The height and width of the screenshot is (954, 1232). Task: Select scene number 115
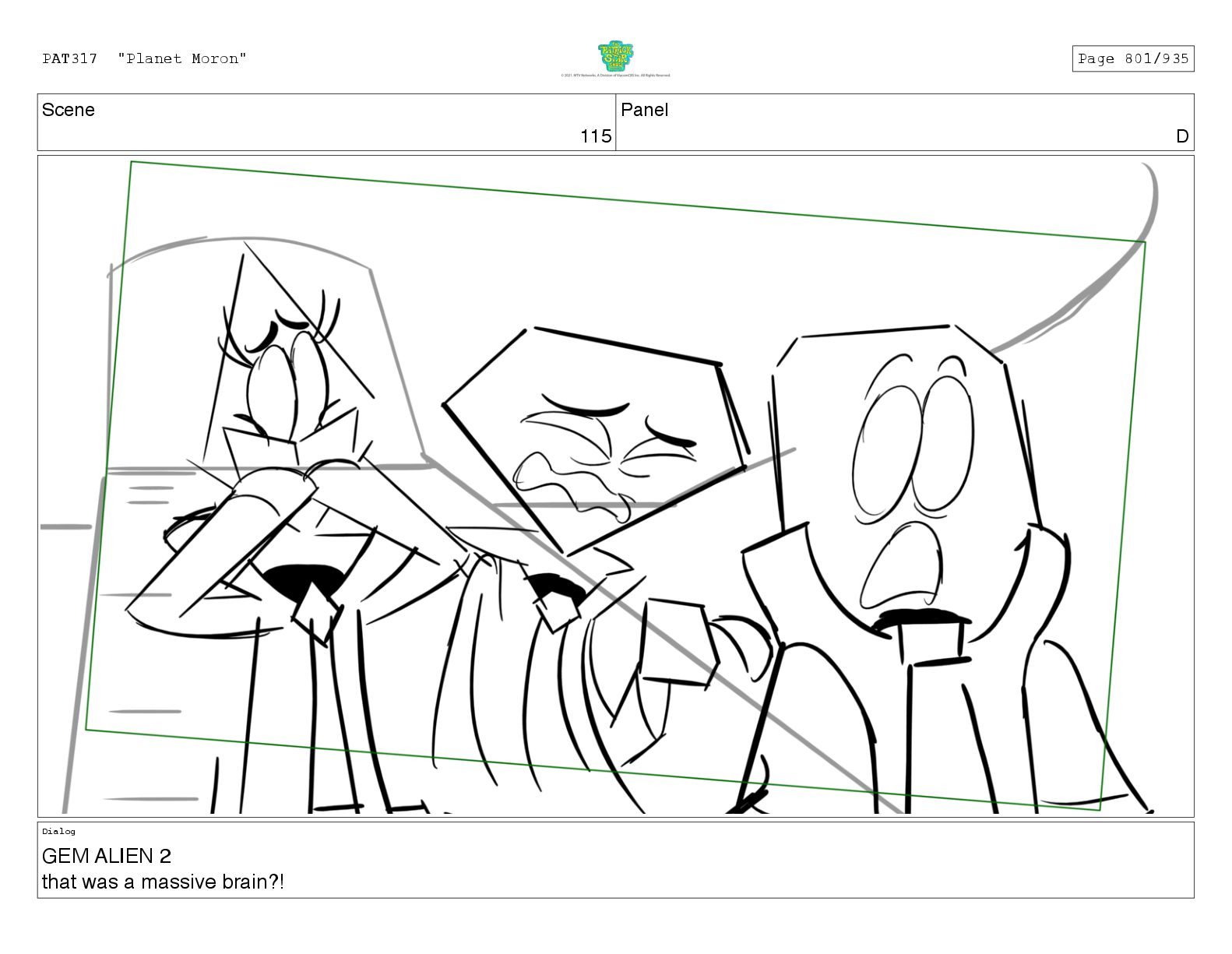point(596,136)
